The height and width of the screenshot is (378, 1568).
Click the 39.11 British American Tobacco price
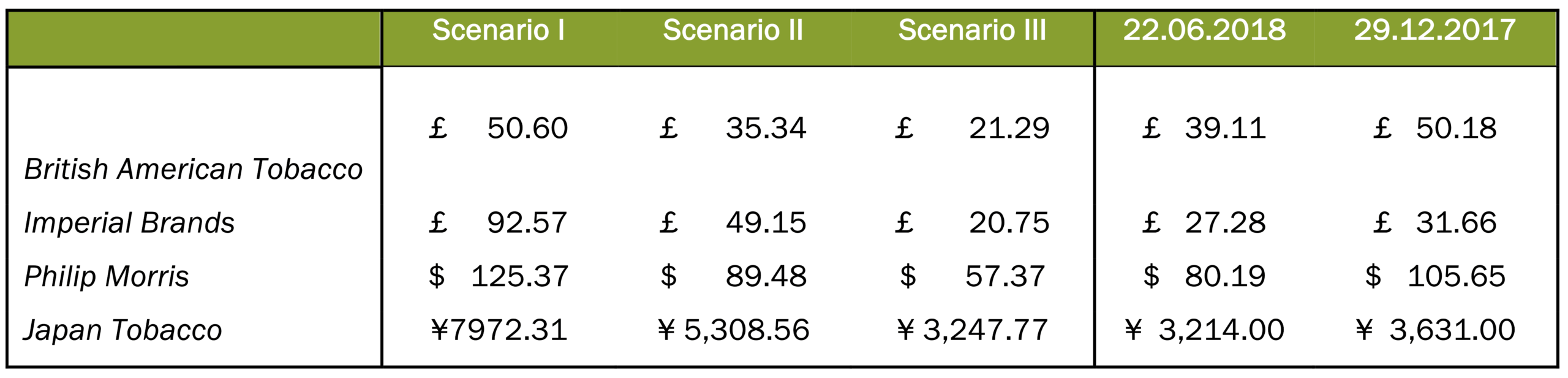pyautogui.click(x=1225, y=129)
